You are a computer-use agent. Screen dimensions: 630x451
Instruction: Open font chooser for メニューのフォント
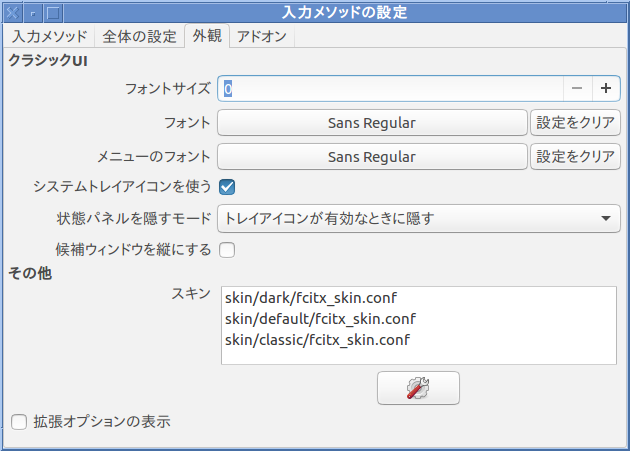372,157
